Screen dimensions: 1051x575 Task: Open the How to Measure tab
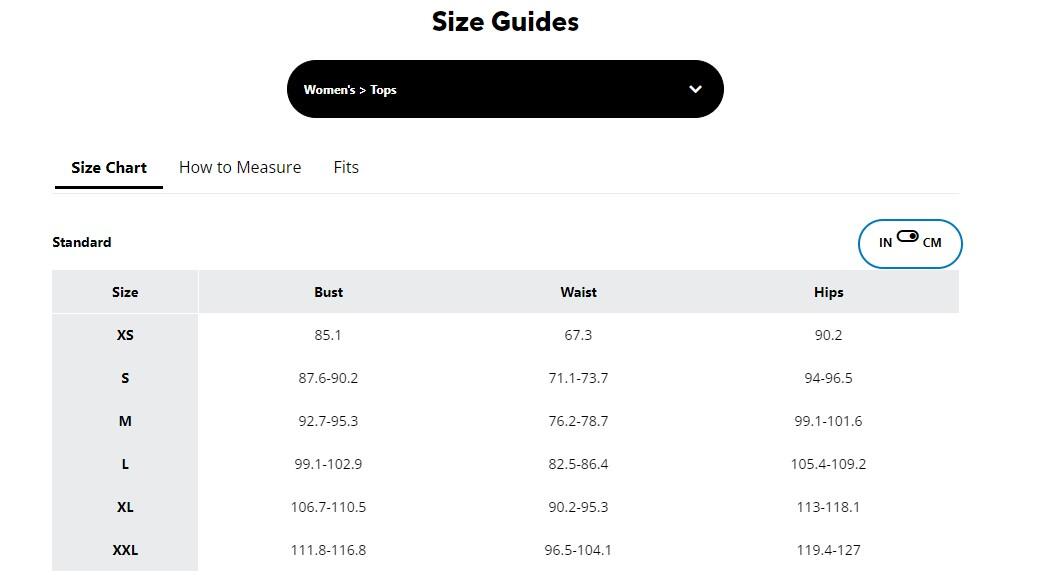[240, 168]
